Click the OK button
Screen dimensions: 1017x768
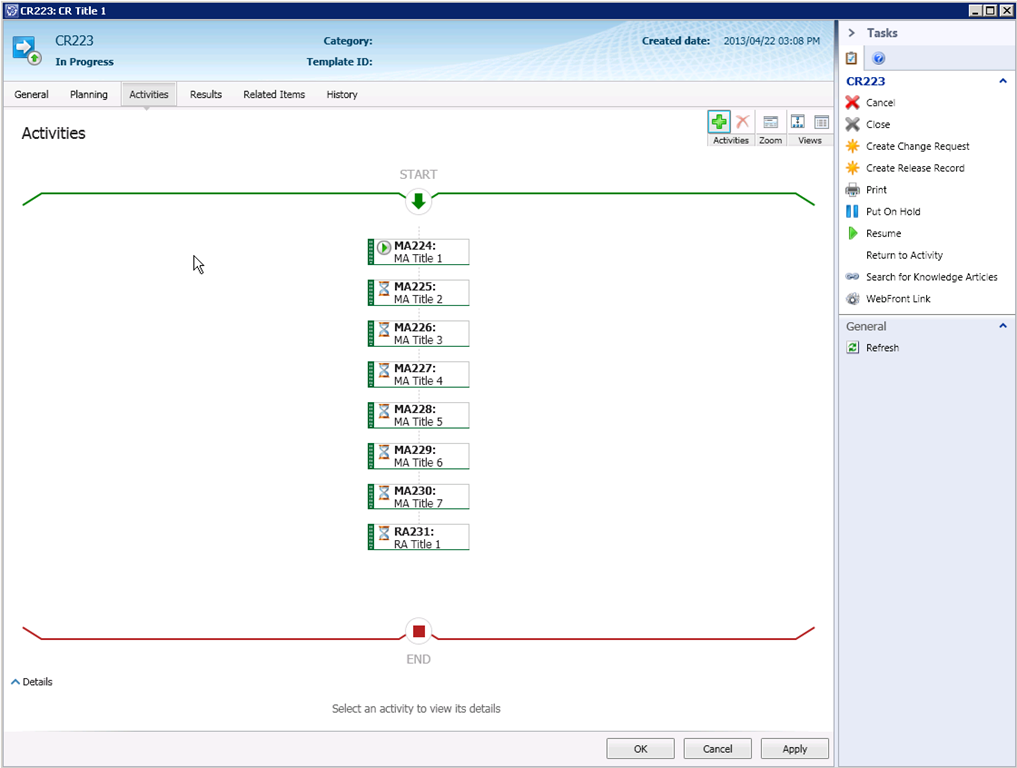[x=640, y=749]
